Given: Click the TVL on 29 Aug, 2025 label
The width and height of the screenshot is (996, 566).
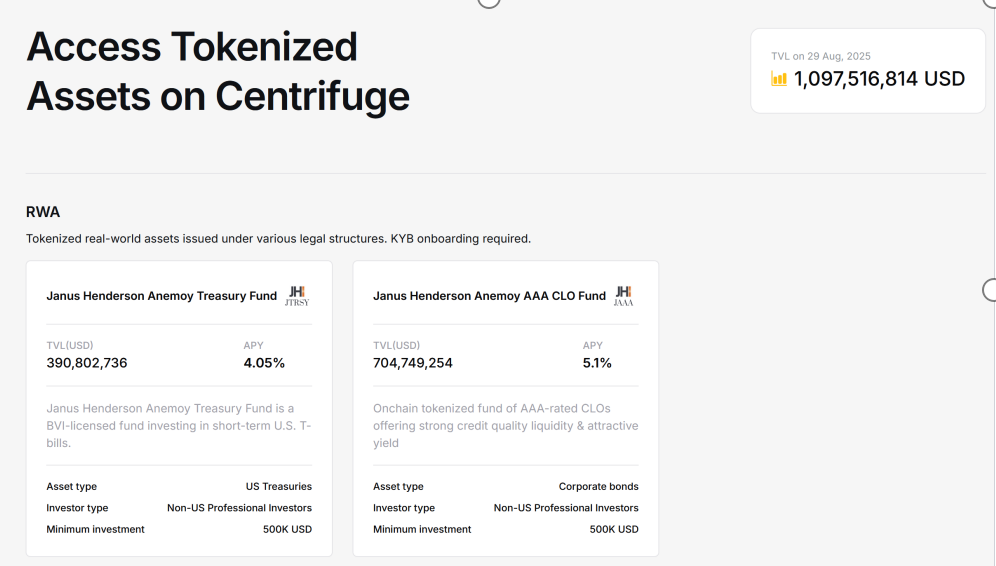Looking at the screenshot, I should click(820, 56).
